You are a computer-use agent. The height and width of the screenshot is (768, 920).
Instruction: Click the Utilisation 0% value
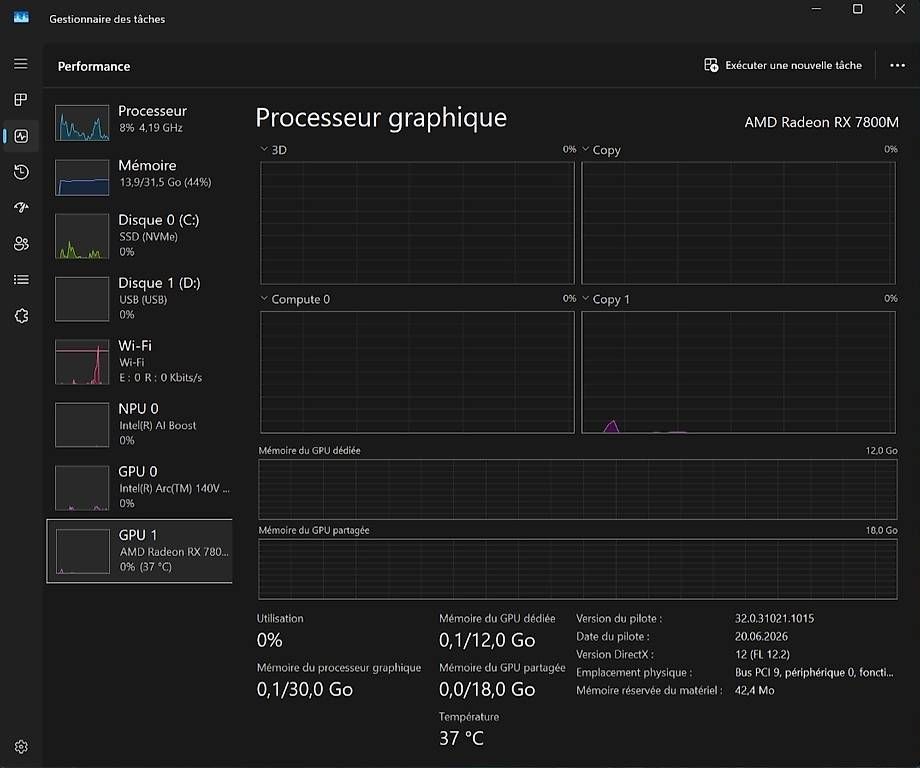[x=269, y=640]
